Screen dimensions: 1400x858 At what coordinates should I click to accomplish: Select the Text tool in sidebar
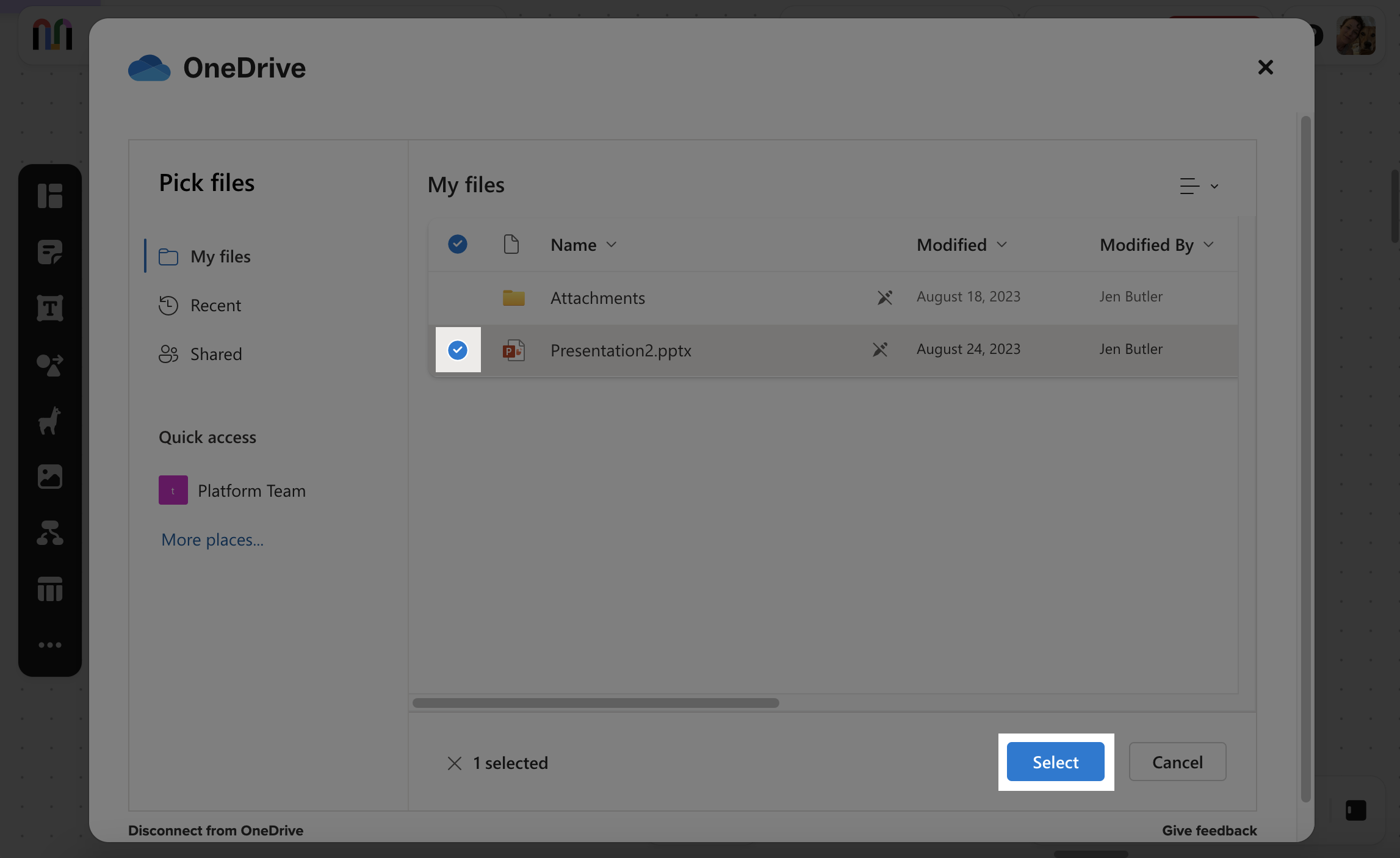(x=49, y=308)
